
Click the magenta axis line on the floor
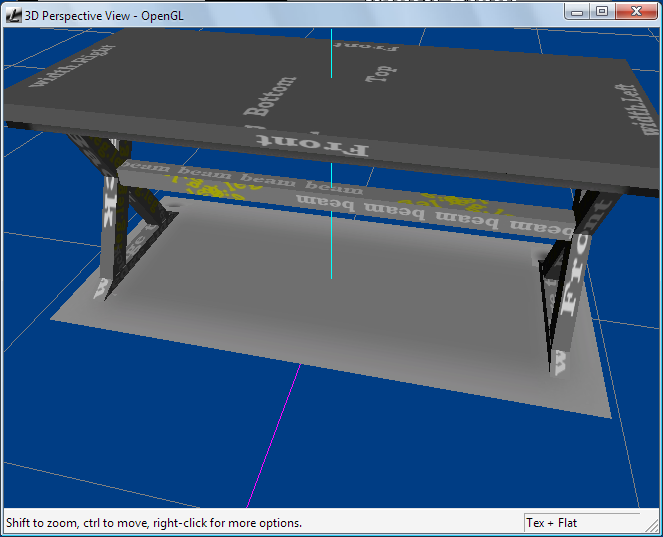[x=272, y=438]
